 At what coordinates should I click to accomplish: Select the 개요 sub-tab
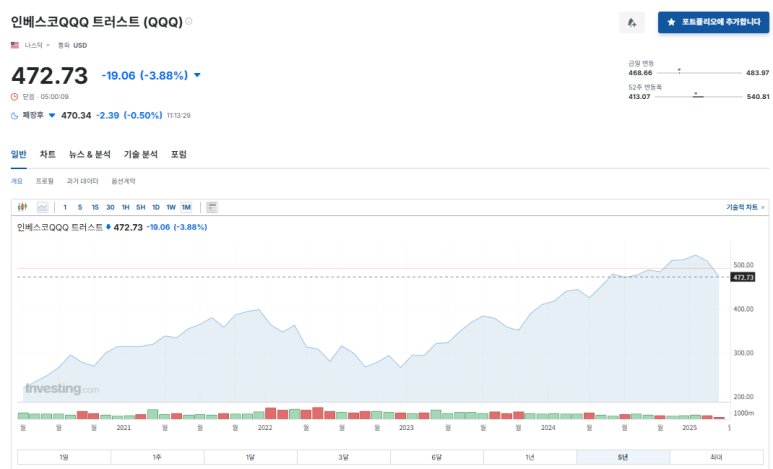[x=17, y=181]
